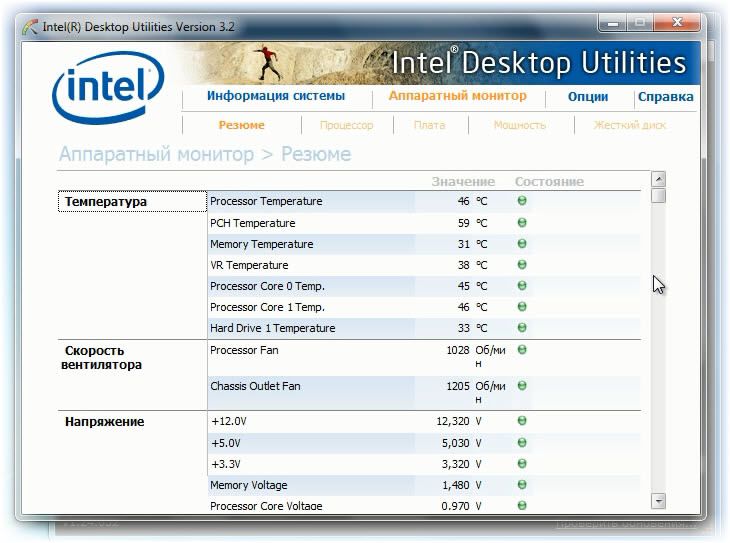730x543 pixels.
Task: Click the Intel logo
Action: pos(106,90)
